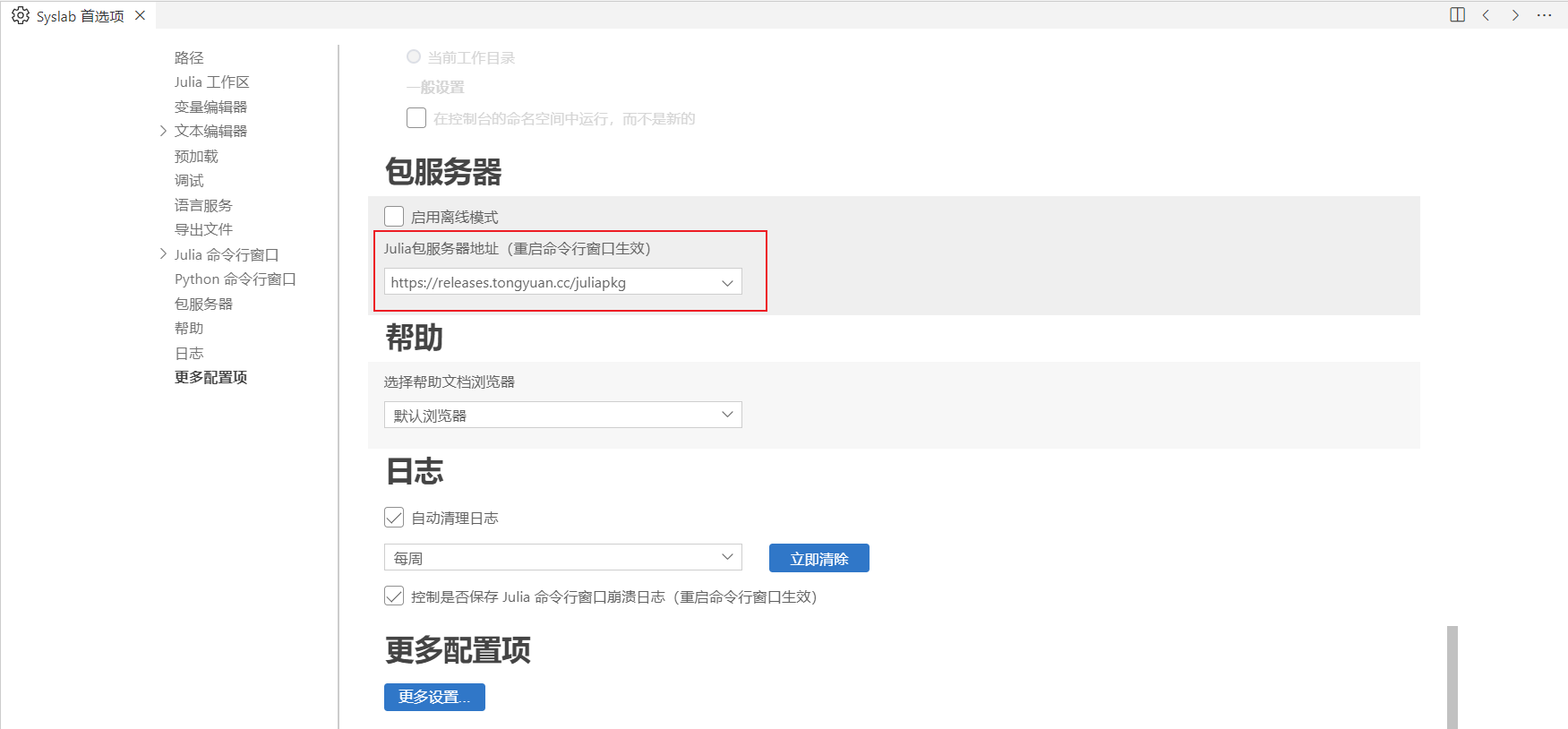1568x729 pixels.
Task: Click the settings page vertical scrollbar
Action: 1452,676
